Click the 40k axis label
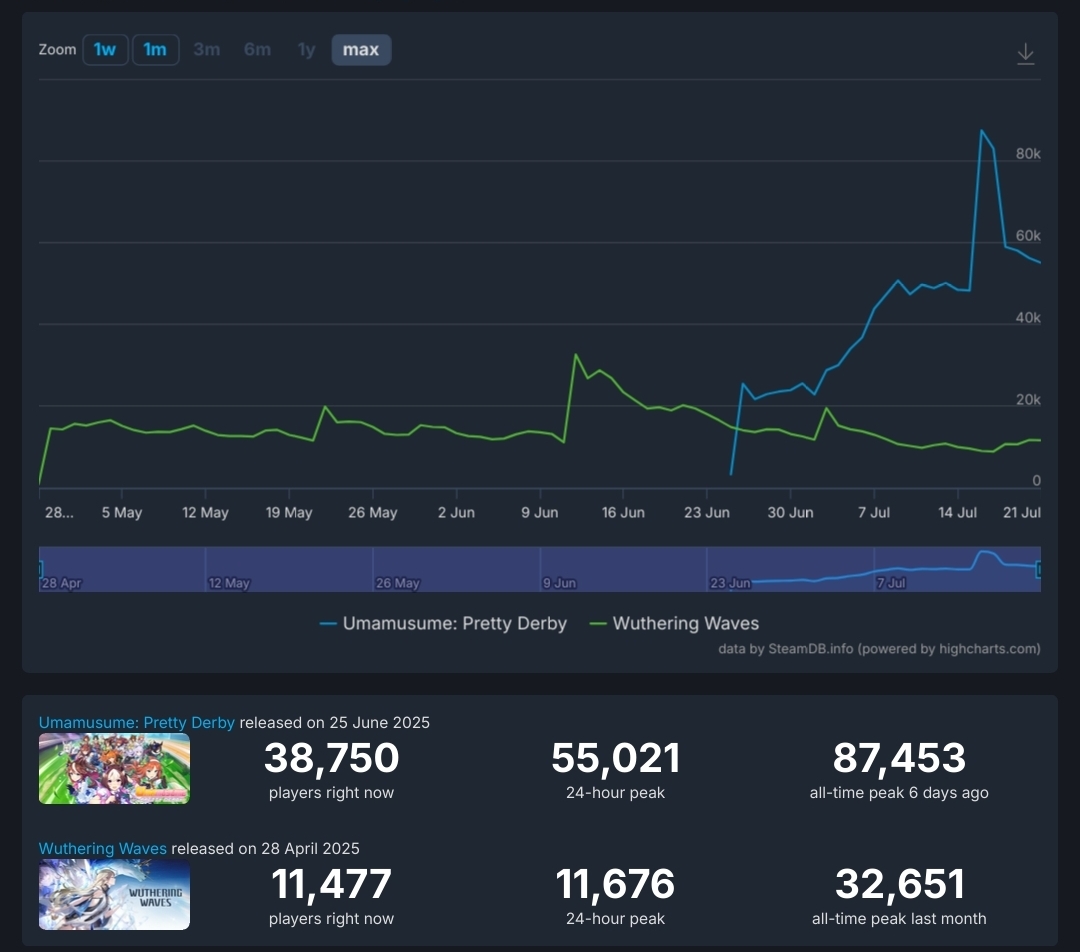The height and width of the screenshot is (952, 1080). [1028, 318]
